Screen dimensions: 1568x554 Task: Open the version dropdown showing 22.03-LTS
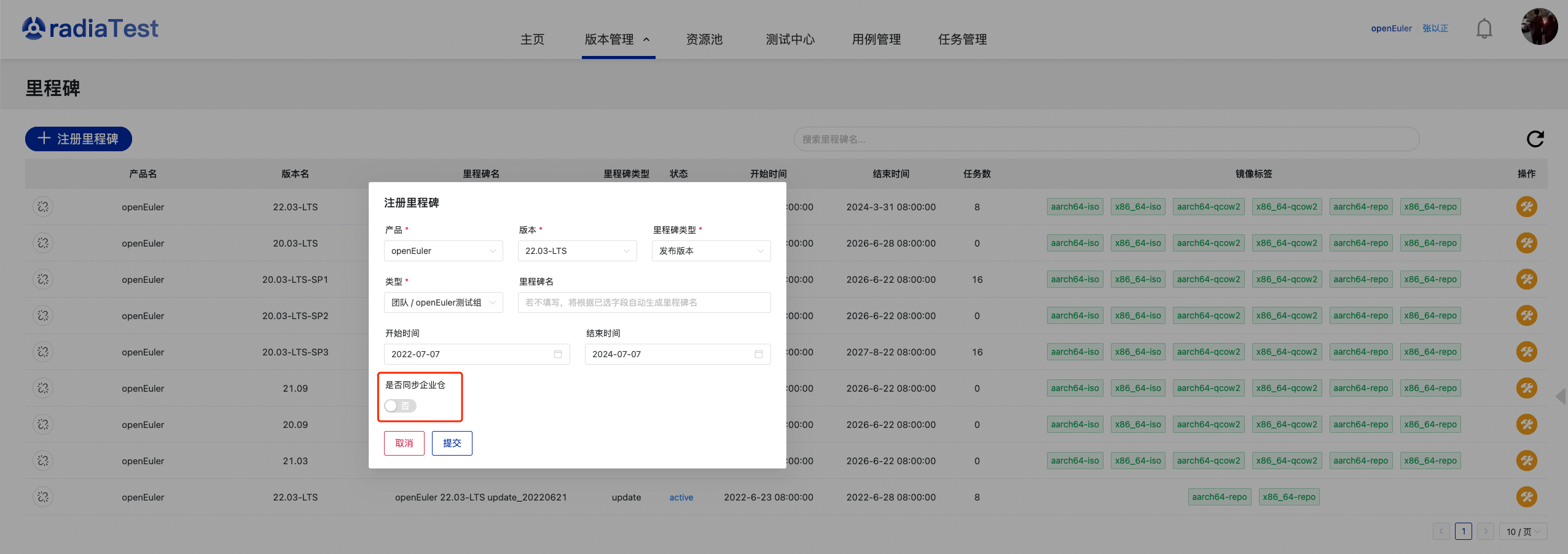(x=577, y=251)
